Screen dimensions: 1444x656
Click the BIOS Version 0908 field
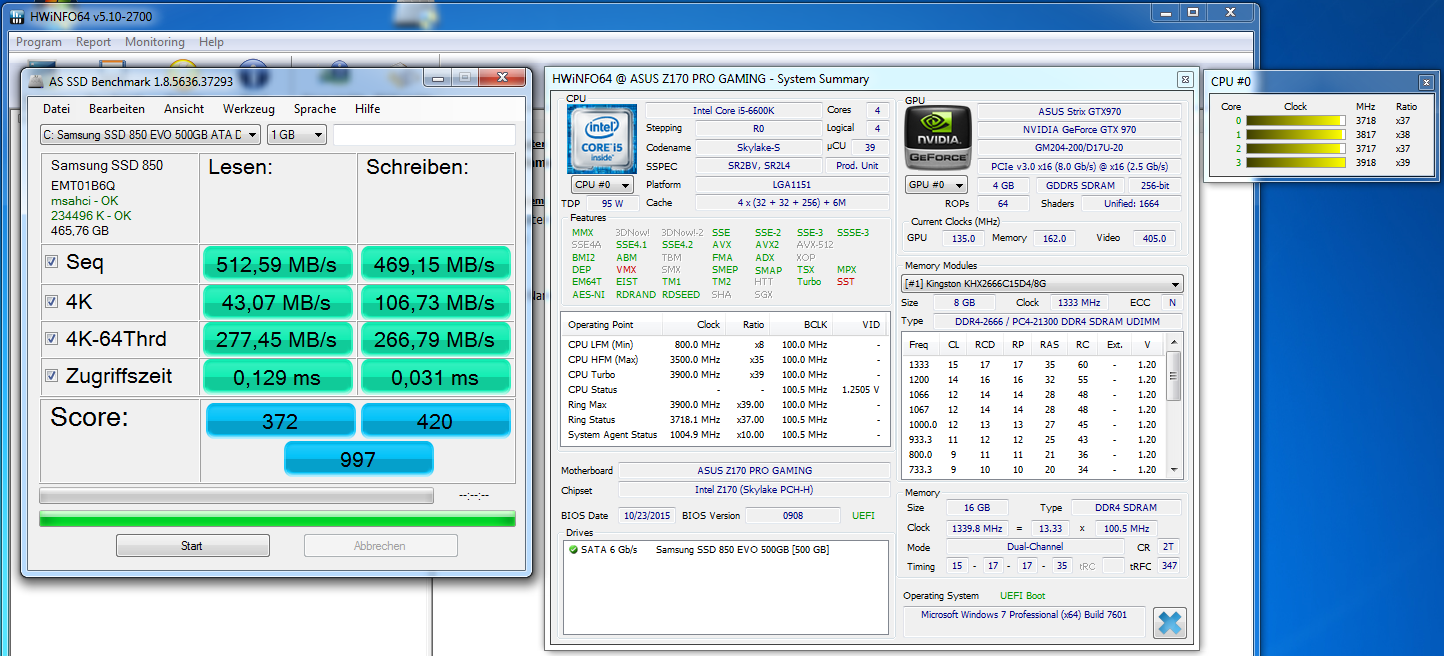point(793,515)
